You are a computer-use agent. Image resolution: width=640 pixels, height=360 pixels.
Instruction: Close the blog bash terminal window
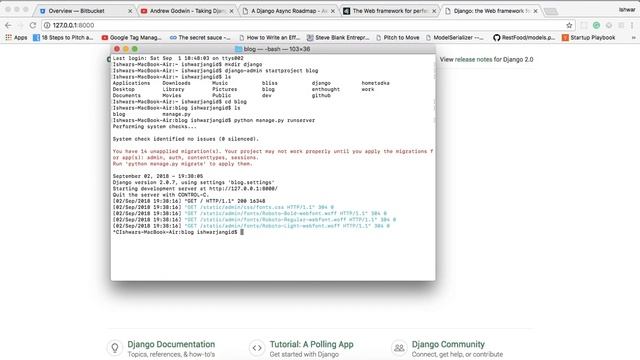[117, 49]
